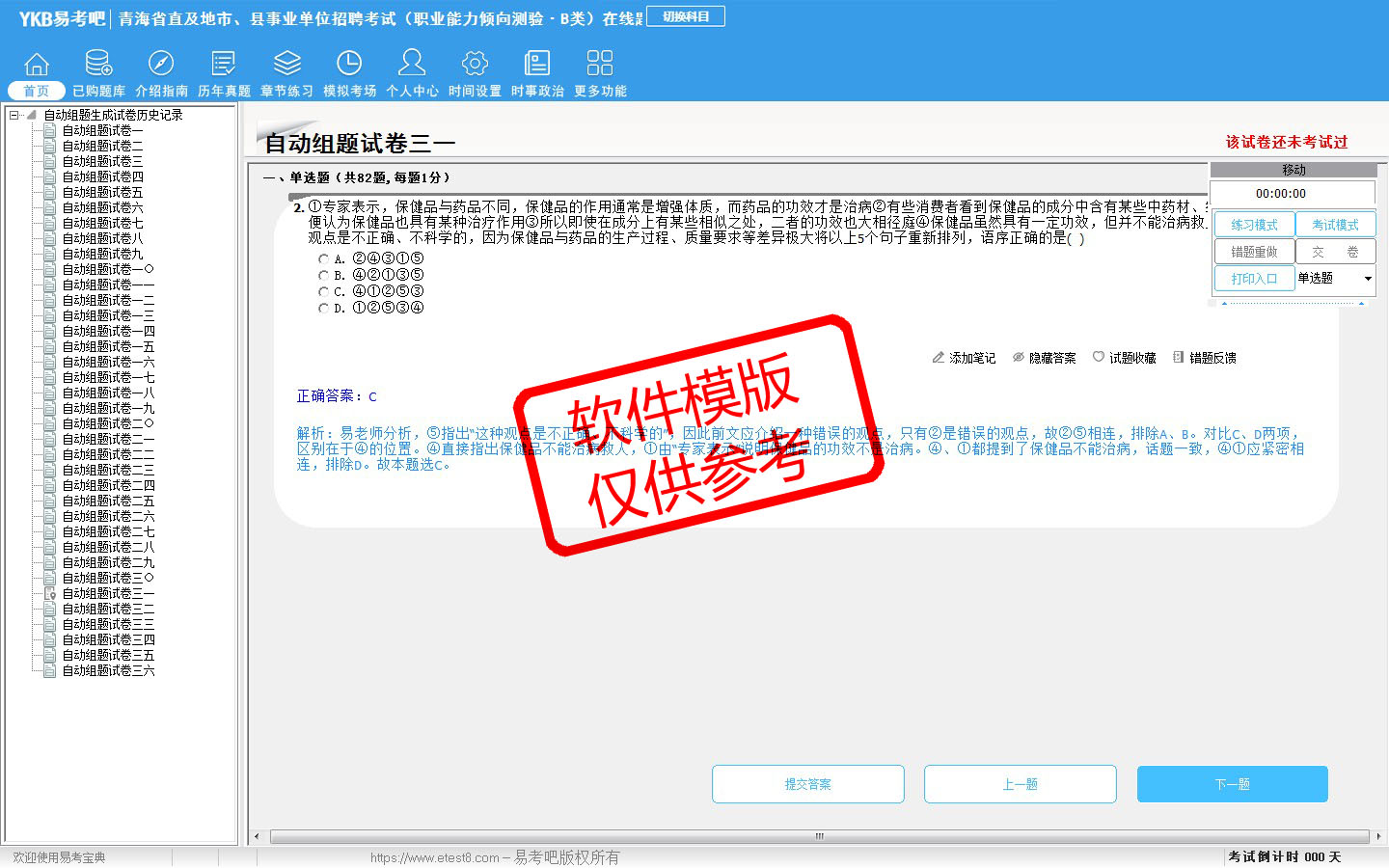The height and width of the screenshot is (868, 1389).
Task: Open the 已购题库 database icon
Action: tap(98, 65)
